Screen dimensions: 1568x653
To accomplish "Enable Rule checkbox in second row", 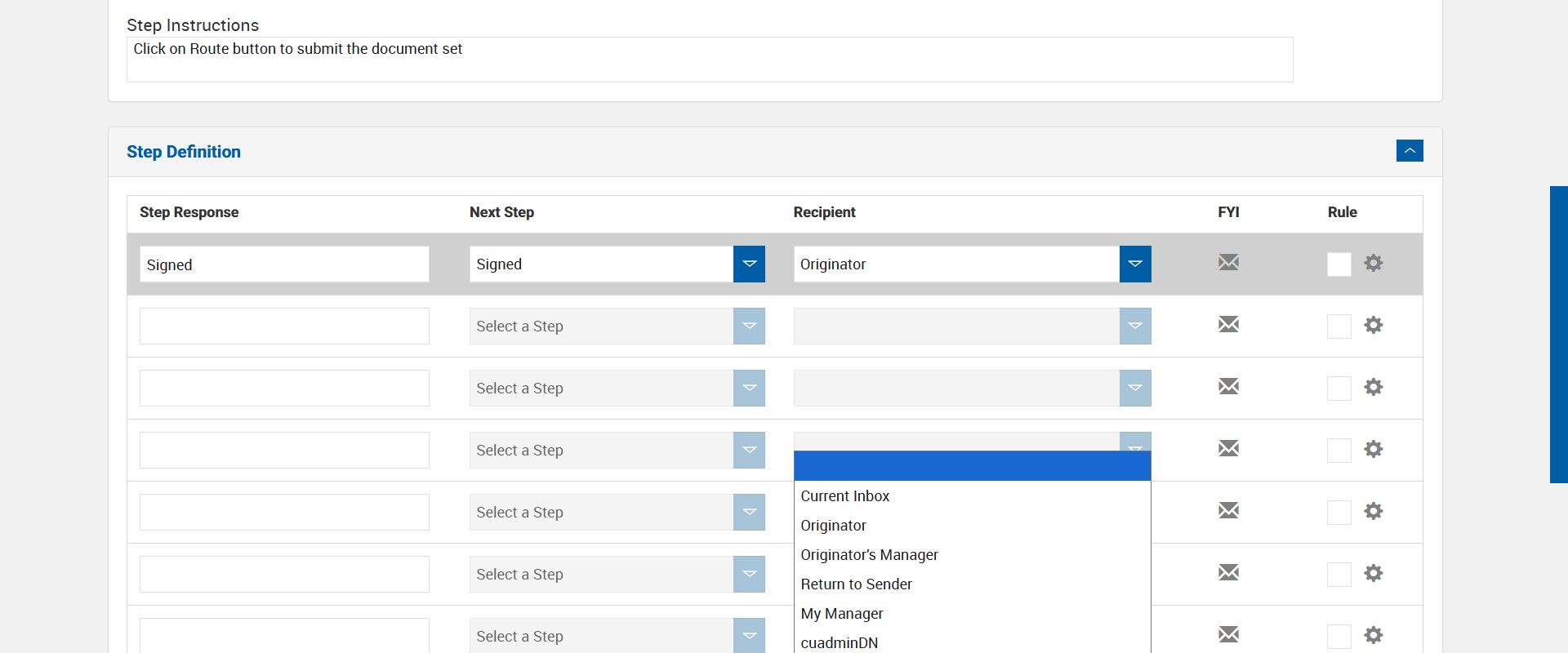I will 1339,326.
